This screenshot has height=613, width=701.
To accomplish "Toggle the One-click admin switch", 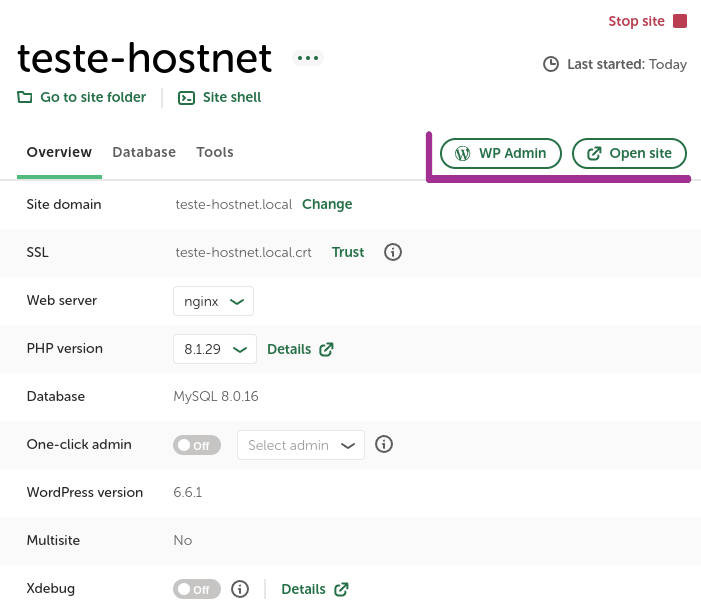I will (197, 445).
